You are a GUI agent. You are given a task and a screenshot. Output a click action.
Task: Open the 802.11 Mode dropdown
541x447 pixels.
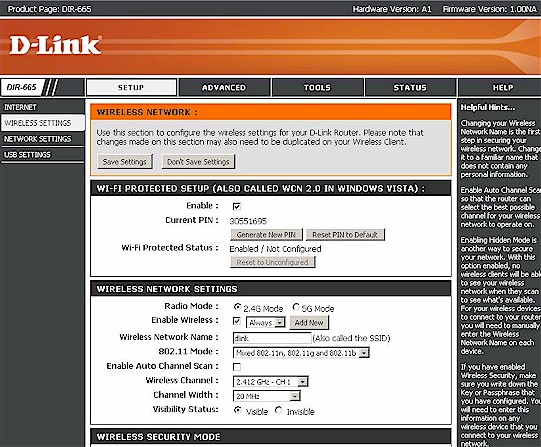[301, 353]
